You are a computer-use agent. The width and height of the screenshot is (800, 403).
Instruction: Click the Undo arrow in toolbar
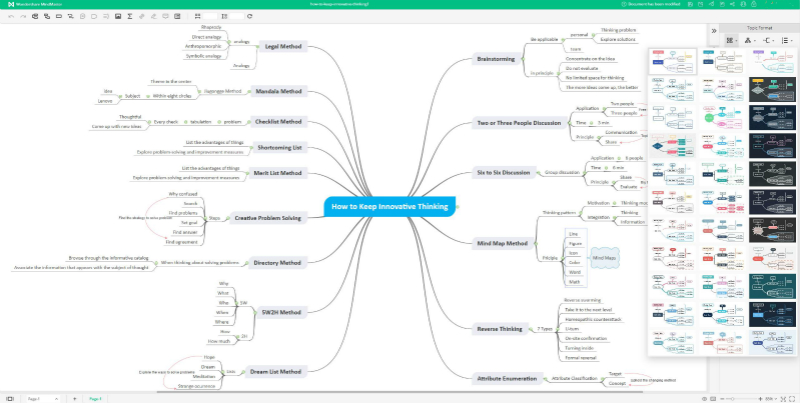tap(9, 16)
